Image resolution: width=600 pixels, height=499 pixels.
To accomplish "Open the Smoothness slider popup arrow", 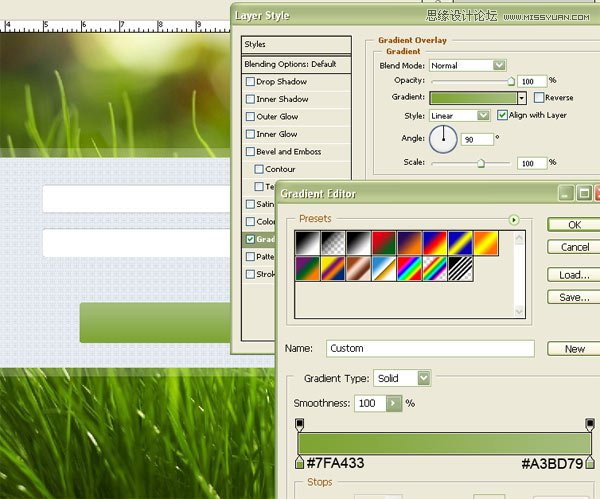I will click(x=394, y=403).
